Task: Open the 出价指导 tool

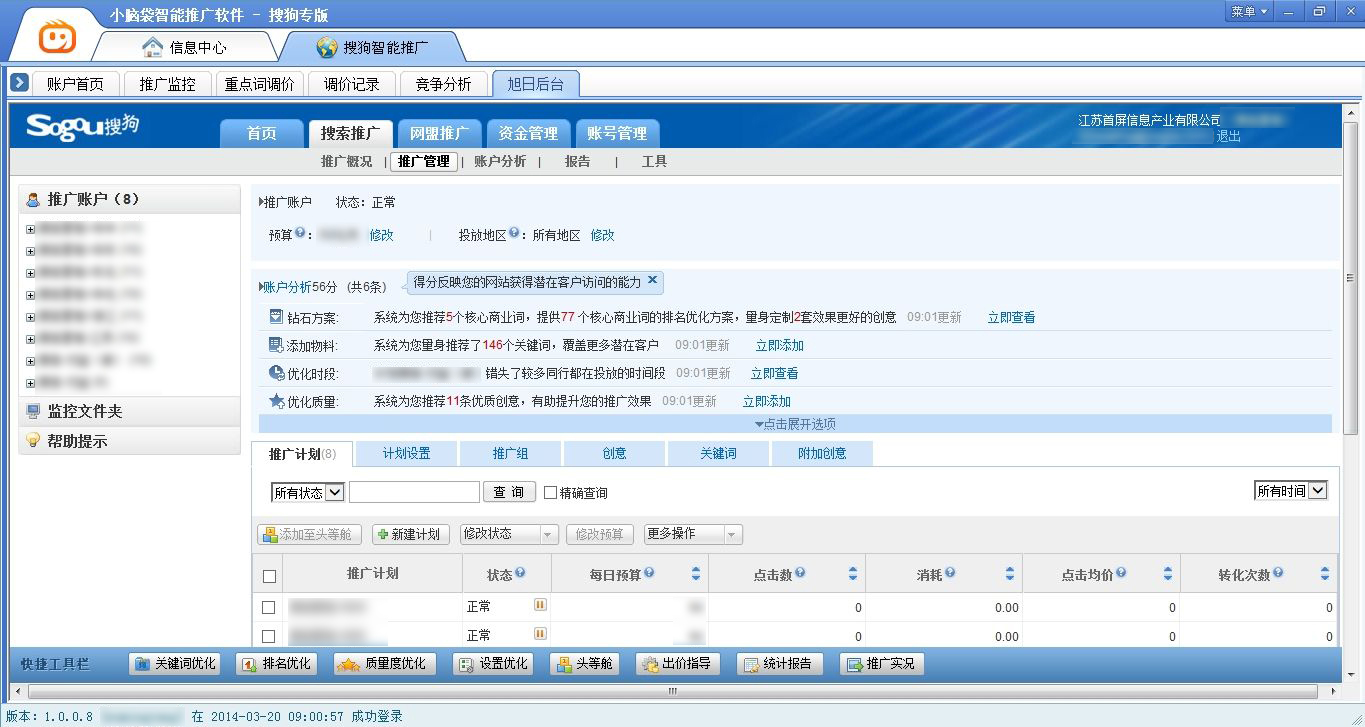Action: click(678, 662)
